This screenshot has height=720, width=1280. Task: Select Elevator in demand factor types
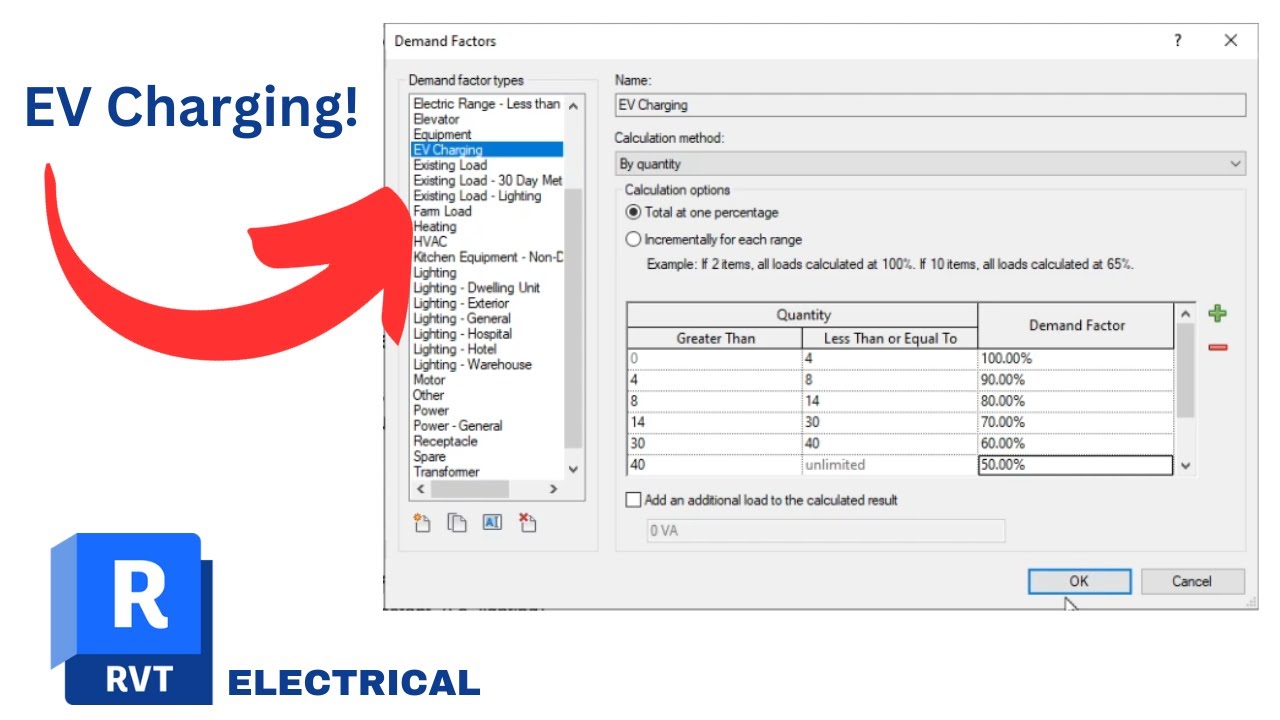436,119
